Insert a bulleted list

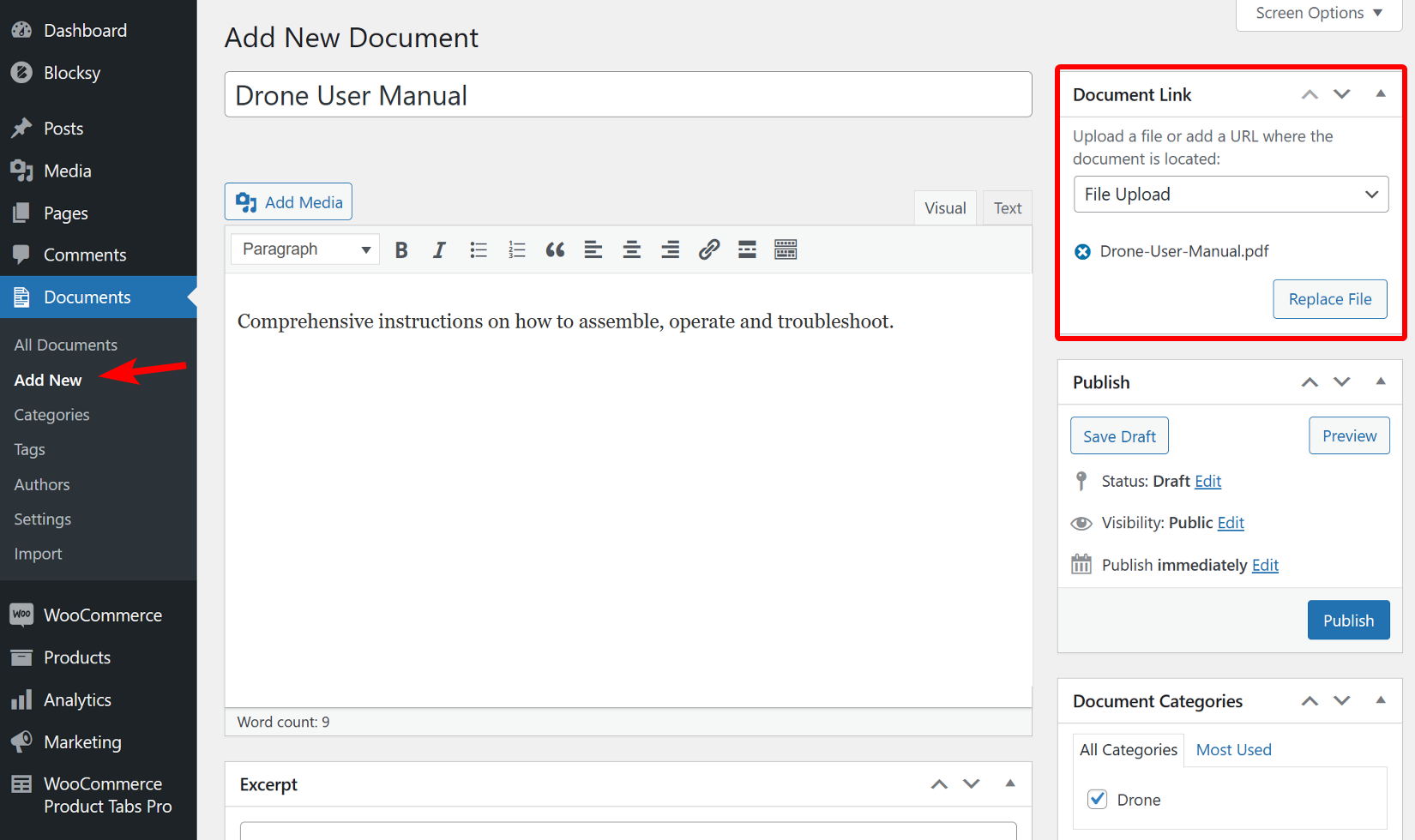478,249
